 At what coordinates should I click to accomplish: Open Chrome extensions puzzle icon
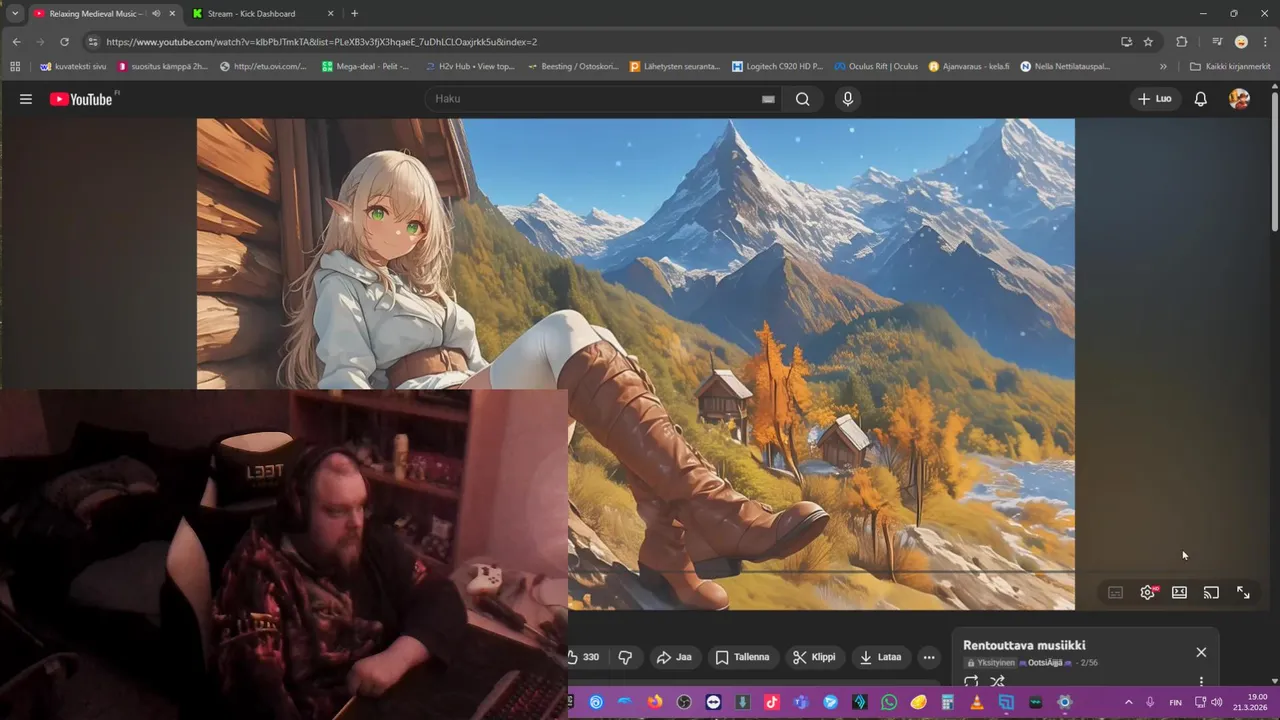1181,42
